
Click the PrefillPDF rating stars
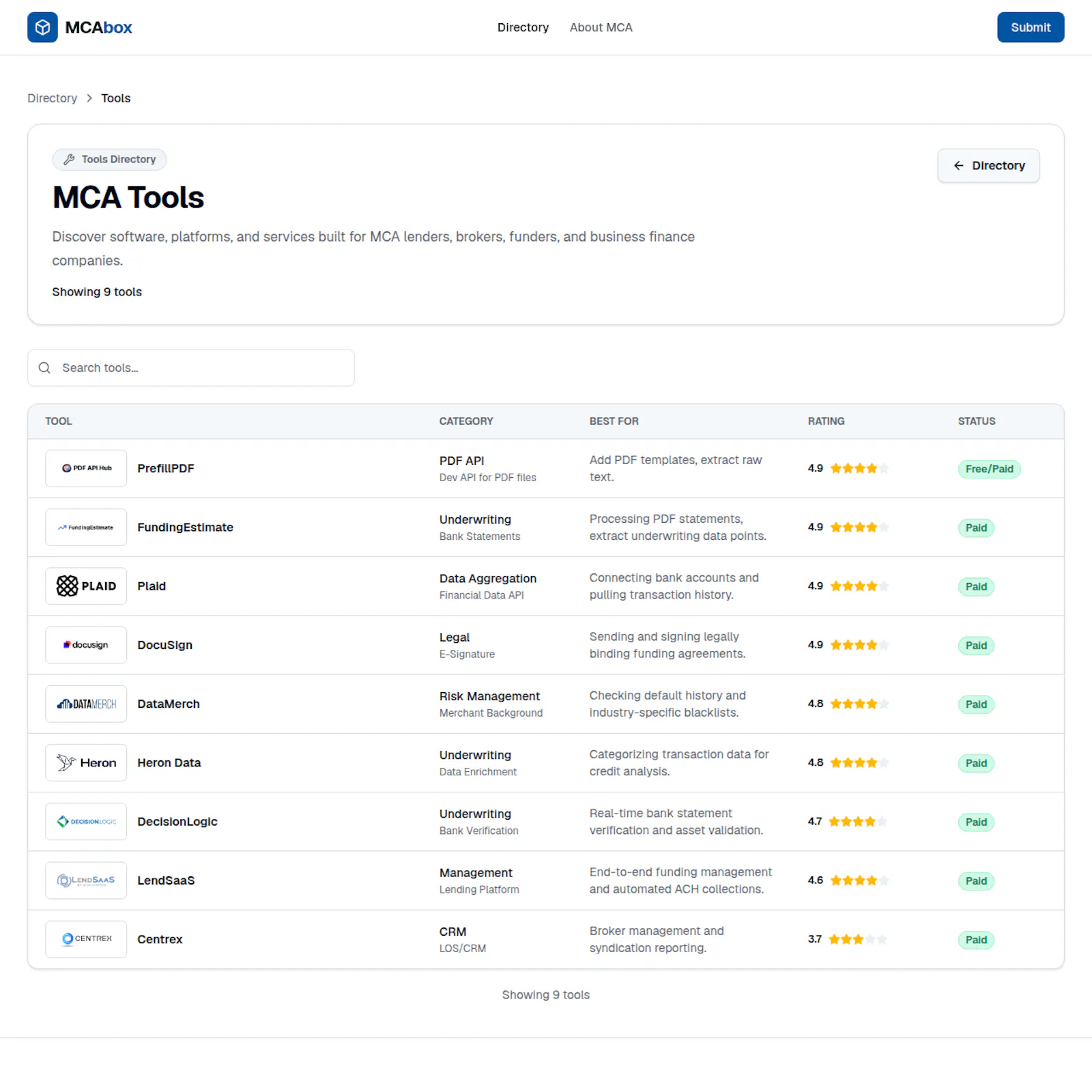click(859, 468)
